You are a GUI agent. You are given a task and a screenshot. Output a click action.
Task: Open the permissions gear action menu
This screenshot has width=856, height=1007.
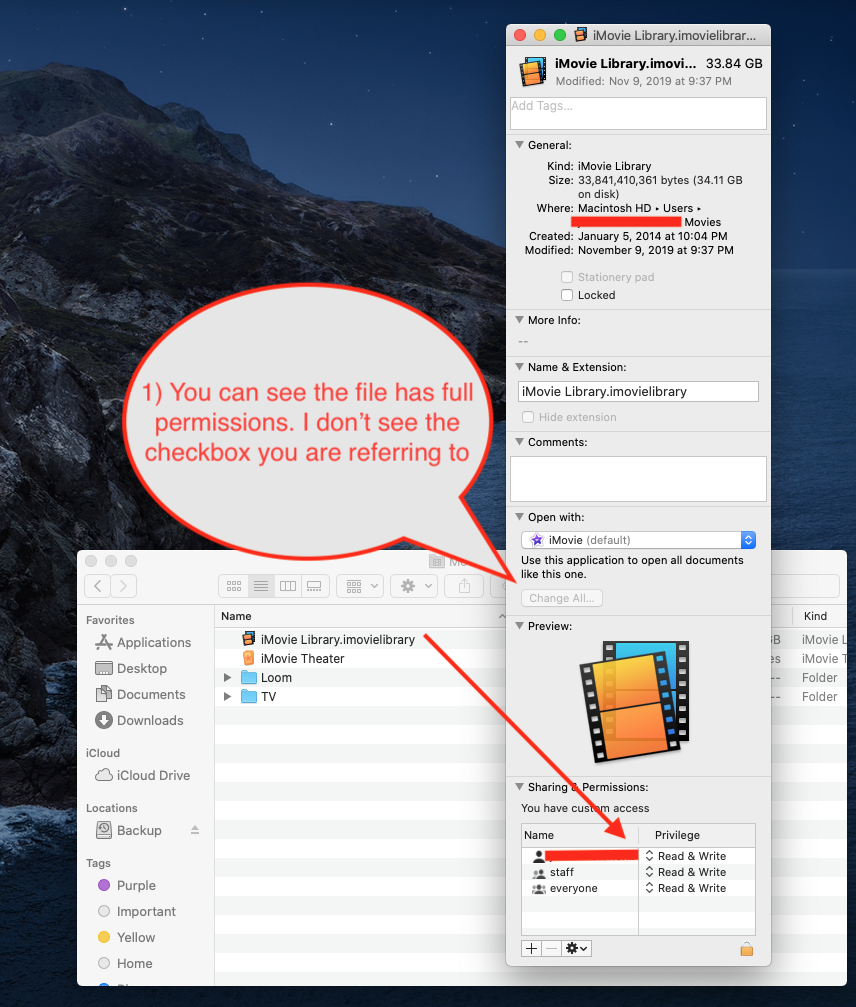pos(576,949)
